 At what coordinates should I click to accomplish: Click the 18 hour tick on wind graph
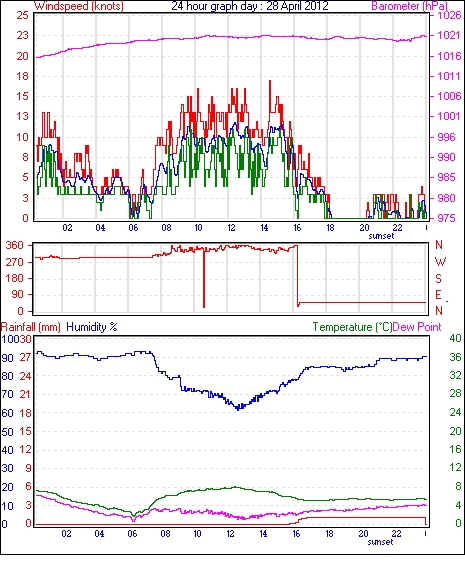[330, 228]
